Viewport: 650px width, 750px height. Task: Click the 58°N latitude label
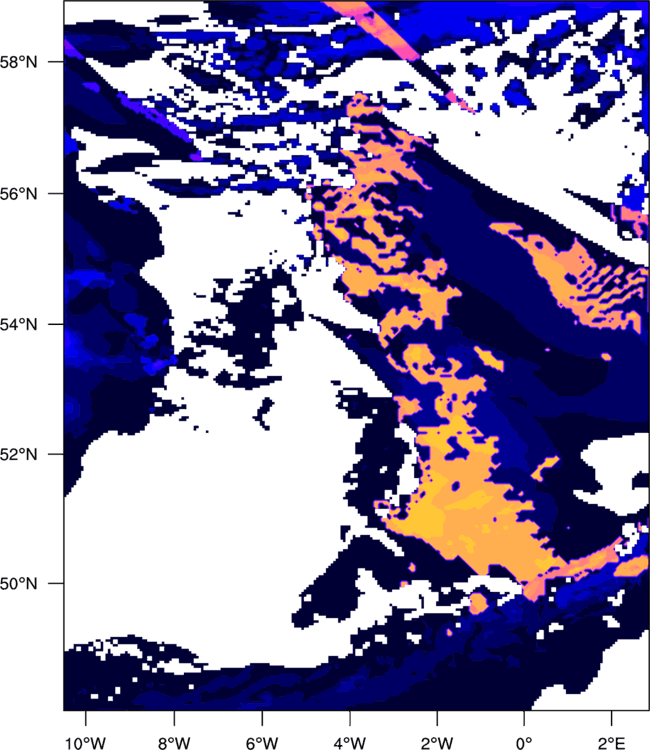coord(18,62)
